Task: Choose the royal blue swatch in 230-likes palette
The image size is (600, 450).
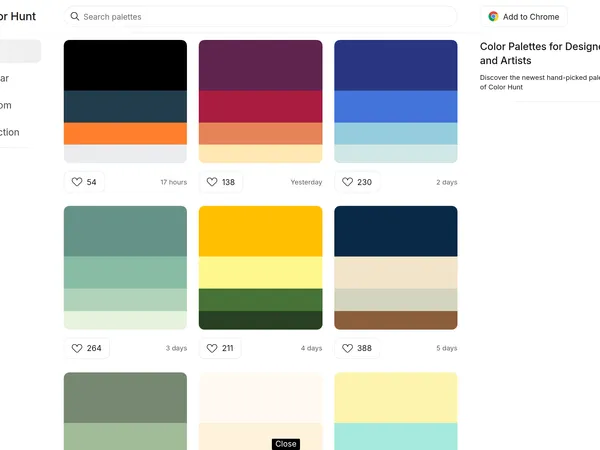Action: [396, 107]
